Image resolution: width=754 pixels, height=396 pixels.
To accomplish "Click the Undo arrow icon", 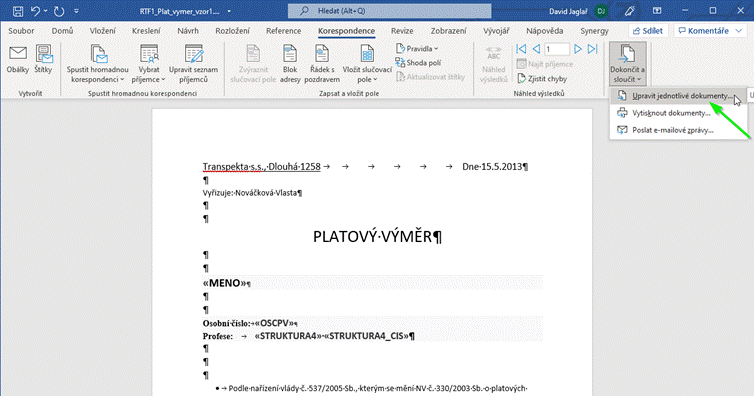I will click(35, 11).
